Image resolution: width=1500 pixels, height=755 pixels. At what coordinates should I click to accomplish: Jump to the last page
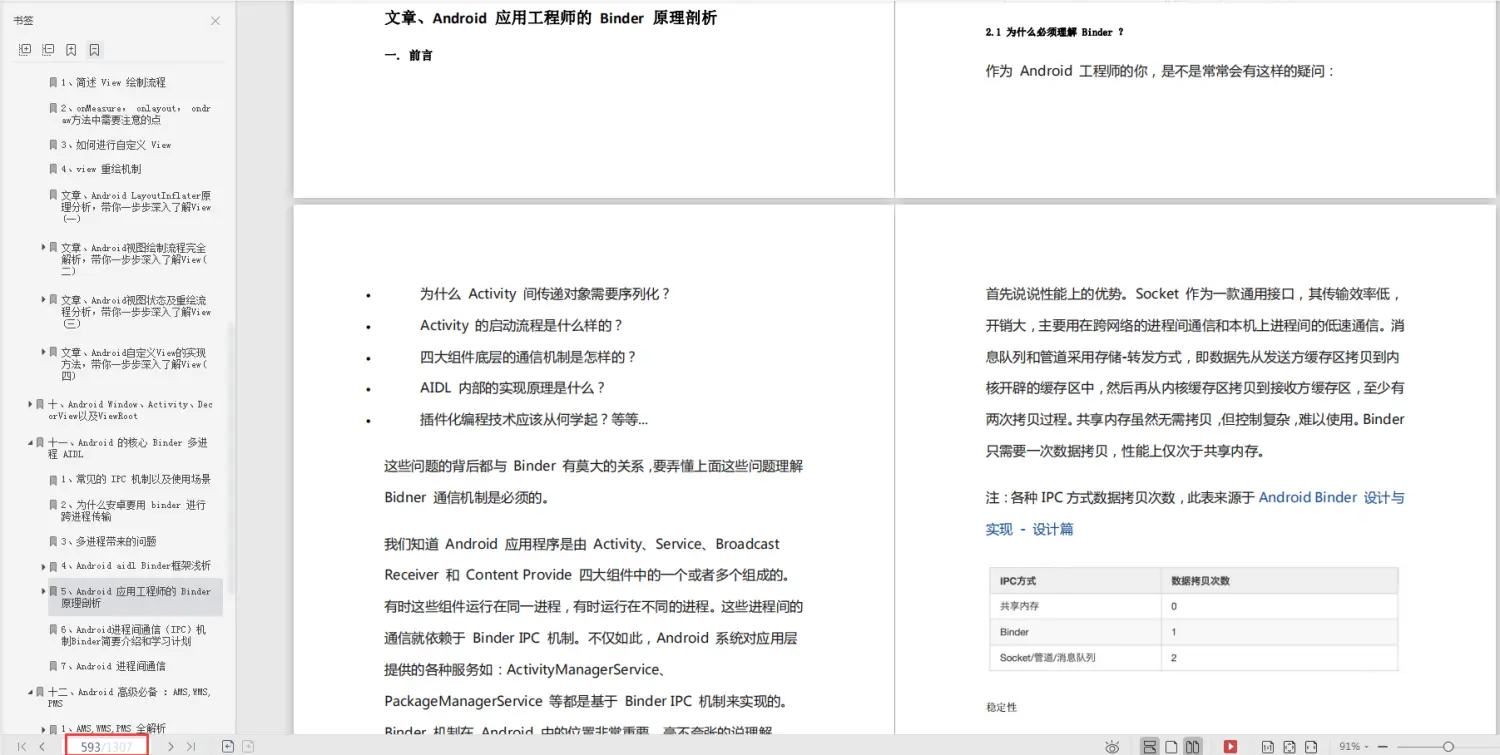click(191, 746)
